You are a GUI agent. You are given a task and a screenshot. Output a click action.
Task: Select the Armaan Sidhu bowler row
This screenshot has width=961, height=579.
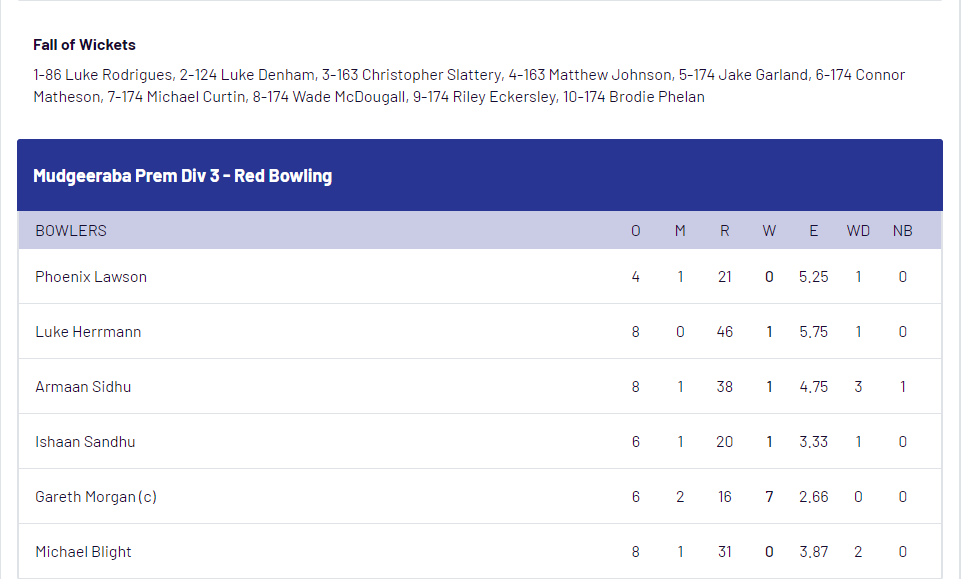pyautogui.click(x=480, y=387)
